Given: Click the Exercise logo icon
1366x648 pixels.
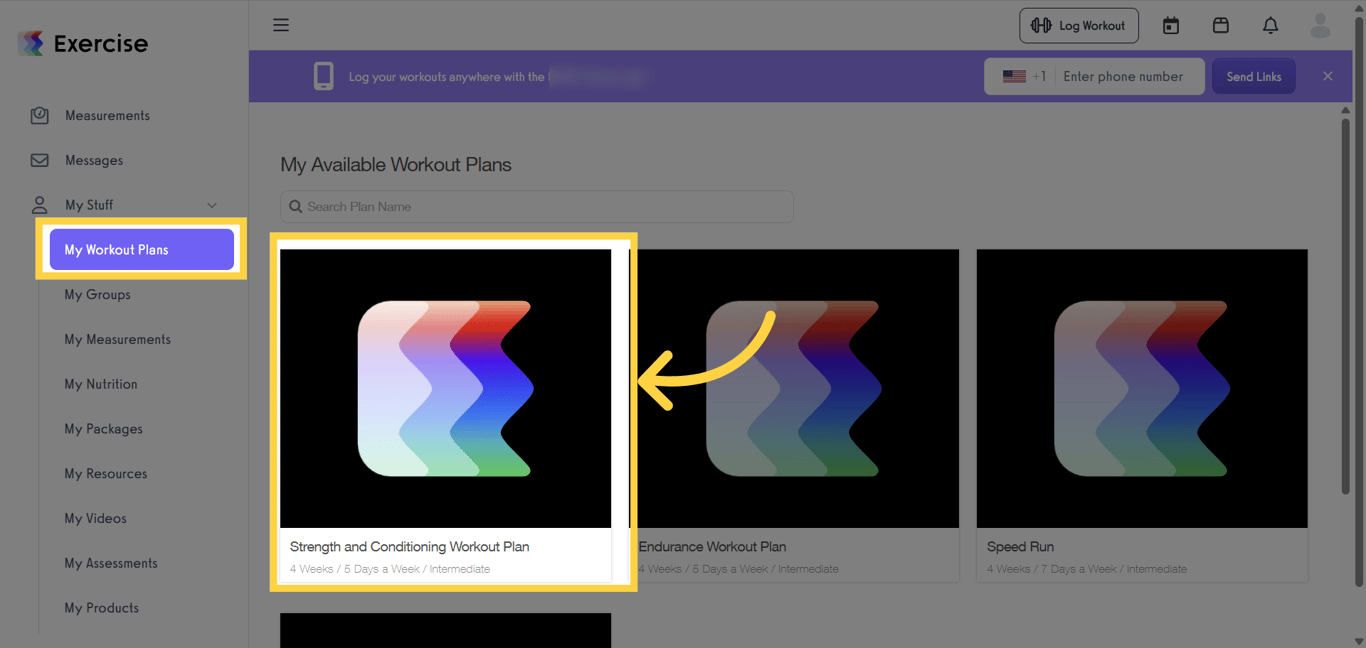Looking at the screenshot, I should click(31, 43).
